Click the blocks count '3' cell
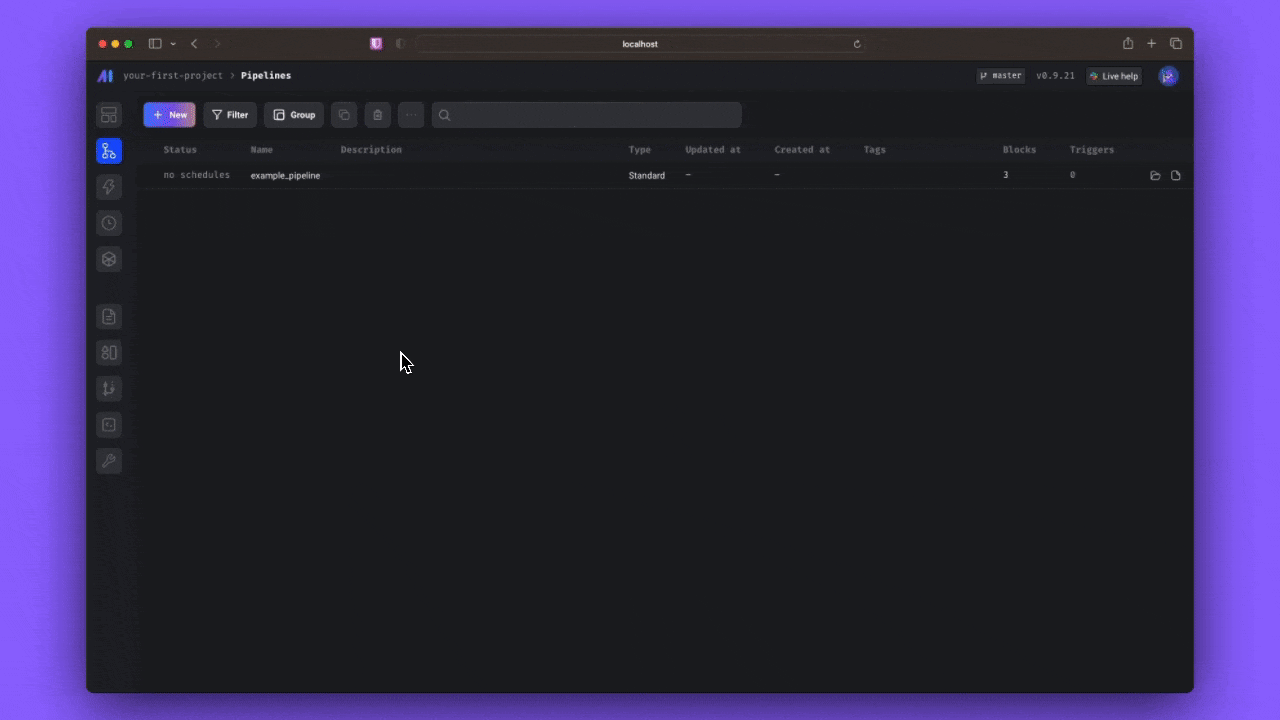This screenshot has width=1280, height=720. tap(1006, 175)
